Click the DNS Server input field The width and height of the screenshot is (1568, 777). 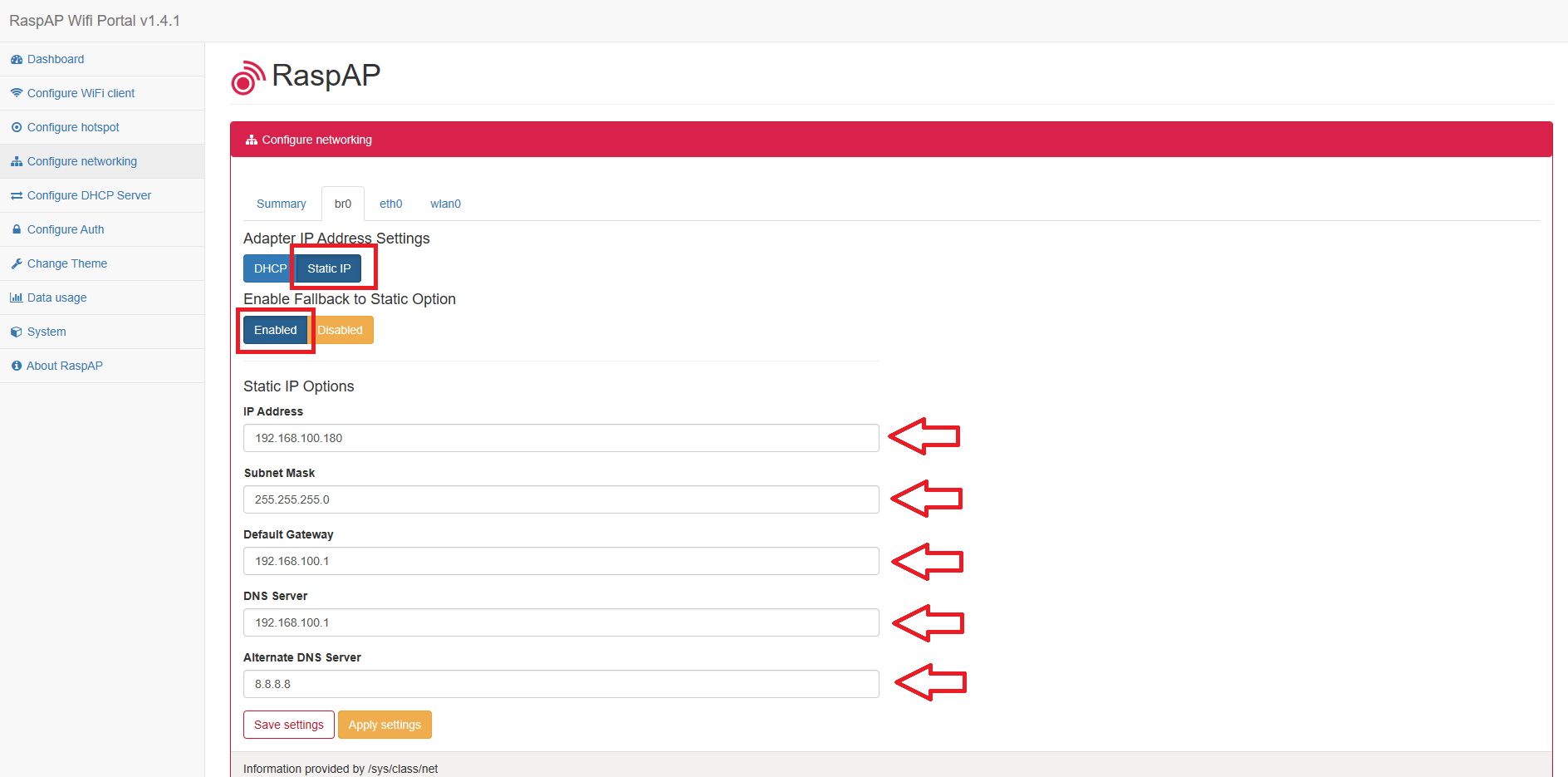[x=561, y=622]
